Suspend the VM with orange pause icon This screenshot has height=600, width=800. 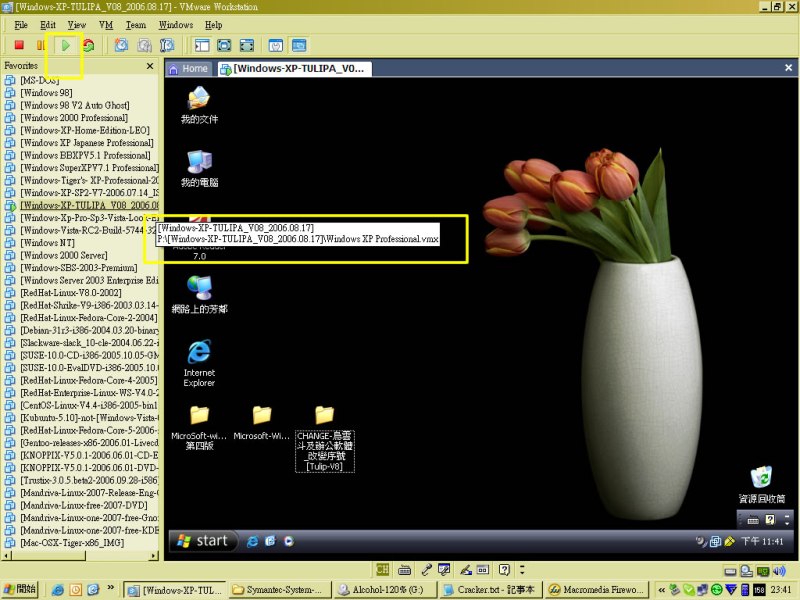point(41,45)
